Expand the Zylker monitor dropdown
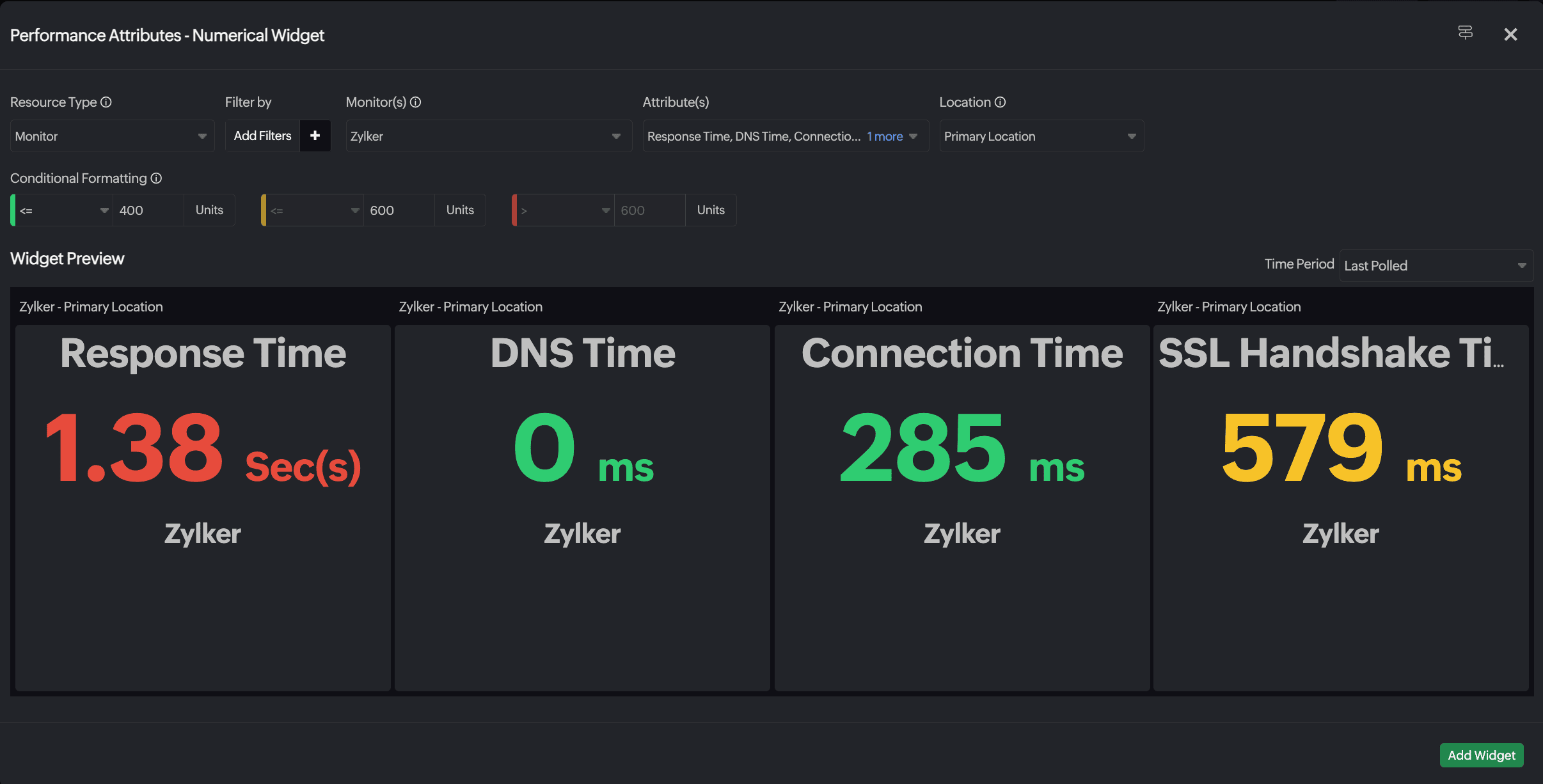Image resolution: width=1543 pixels, height=784 pixels. tap(487, 136)
